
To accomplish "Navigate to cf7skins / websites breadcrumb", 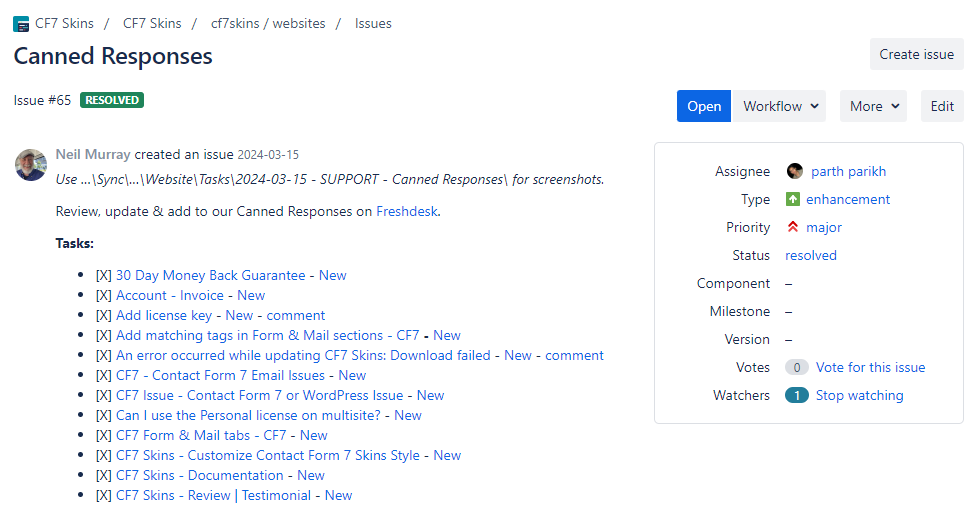I will (268, 23).
